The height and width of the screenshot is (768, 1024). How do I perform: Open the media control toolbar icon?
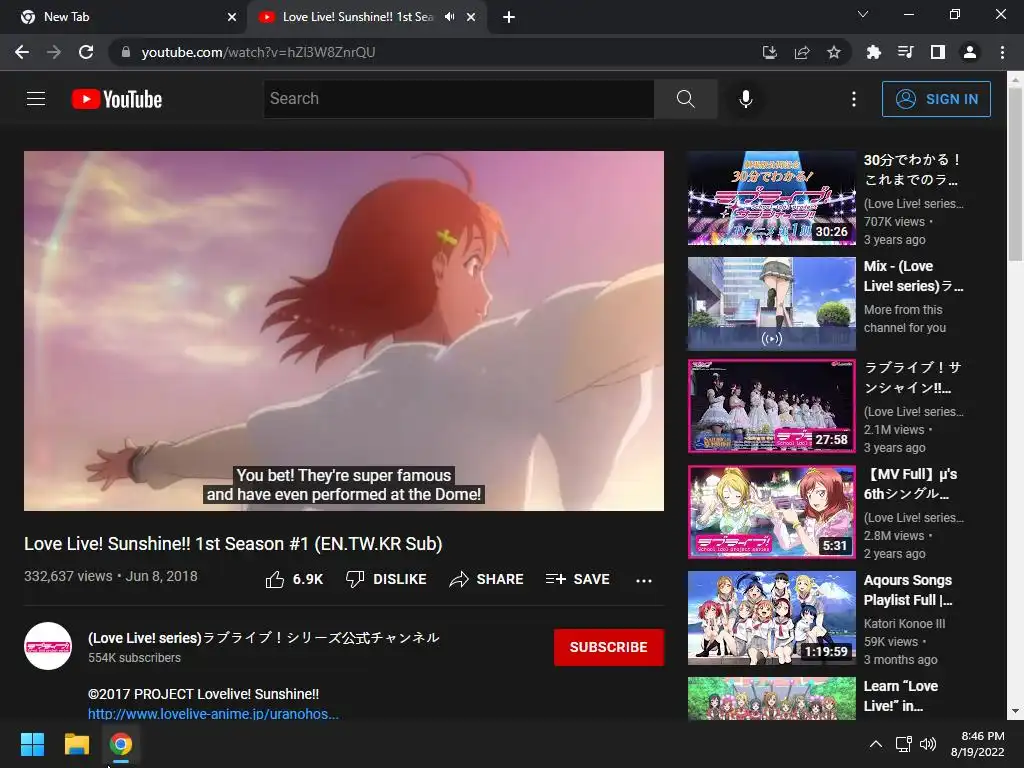(x=906, y=52)
